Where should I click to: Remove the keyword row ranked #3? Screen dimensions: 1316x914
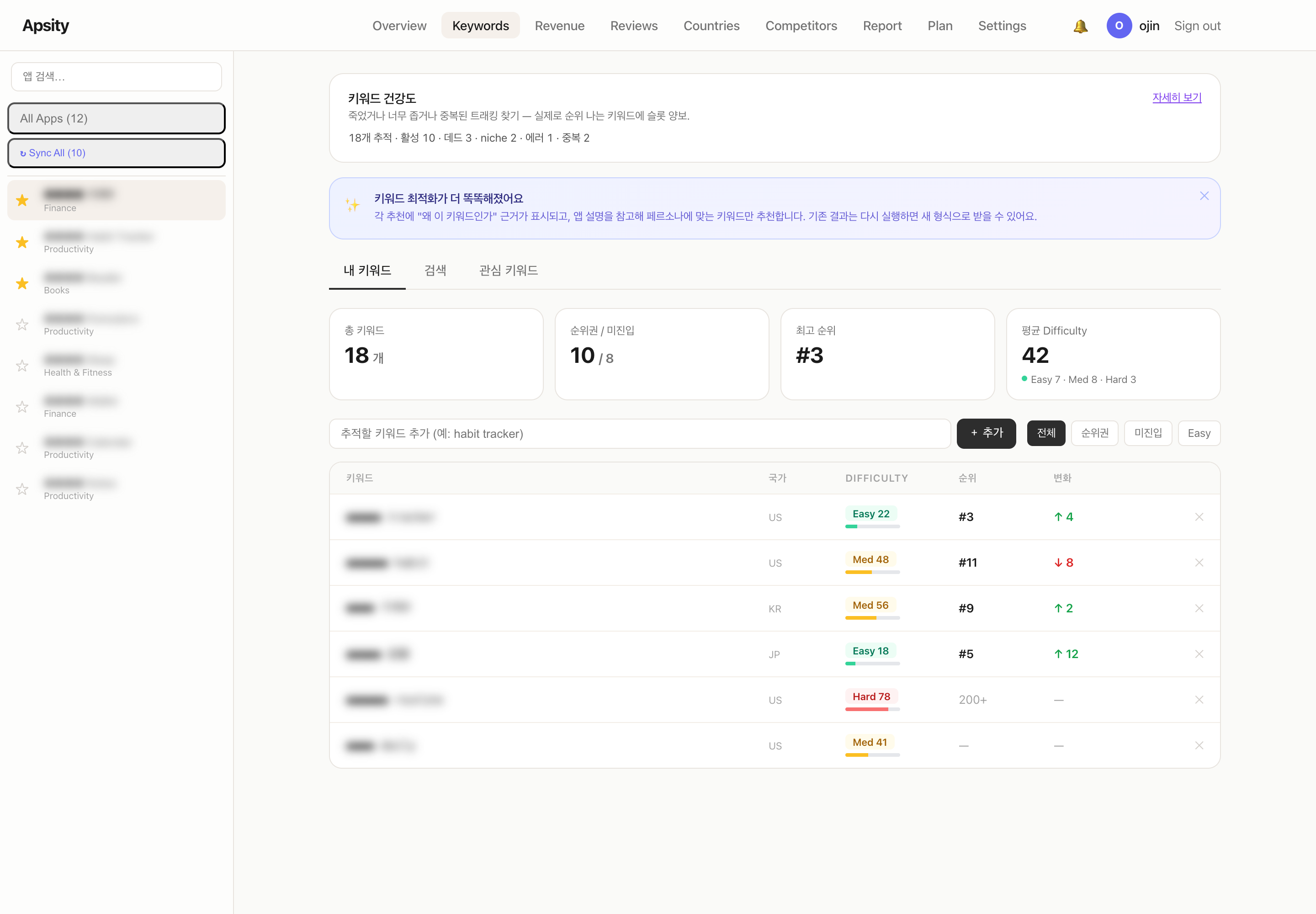tap(1199, 517)
